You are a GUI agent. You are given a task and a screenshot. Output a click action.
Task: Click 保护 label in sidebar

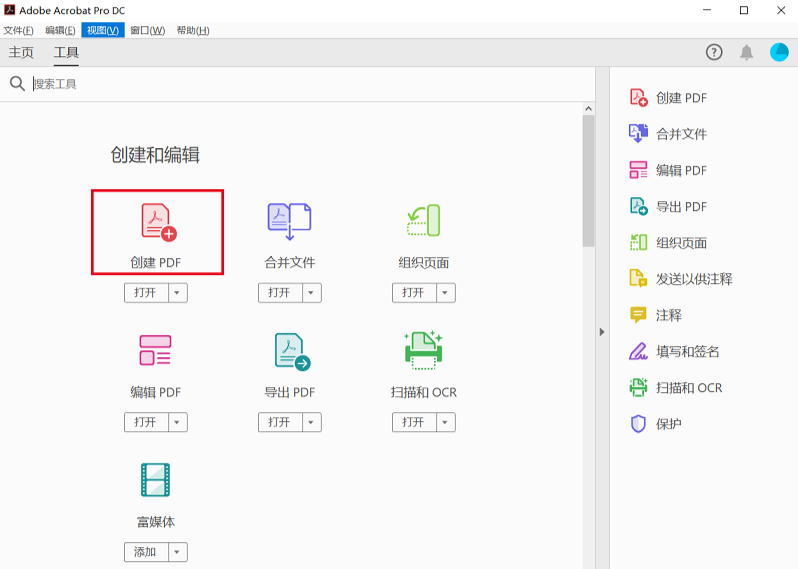tap(668, 424)
